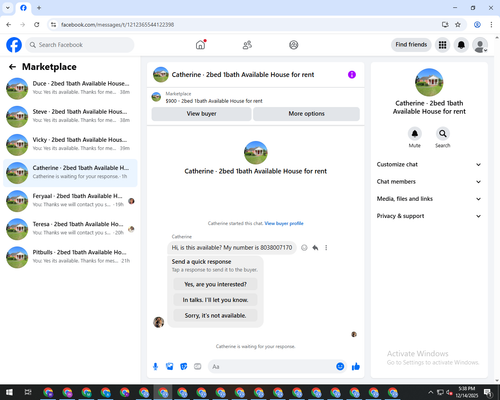Open Feryaal conversation in Marketplace list
Viewport: 500px width, 400px height.
[x=70, y=201]
